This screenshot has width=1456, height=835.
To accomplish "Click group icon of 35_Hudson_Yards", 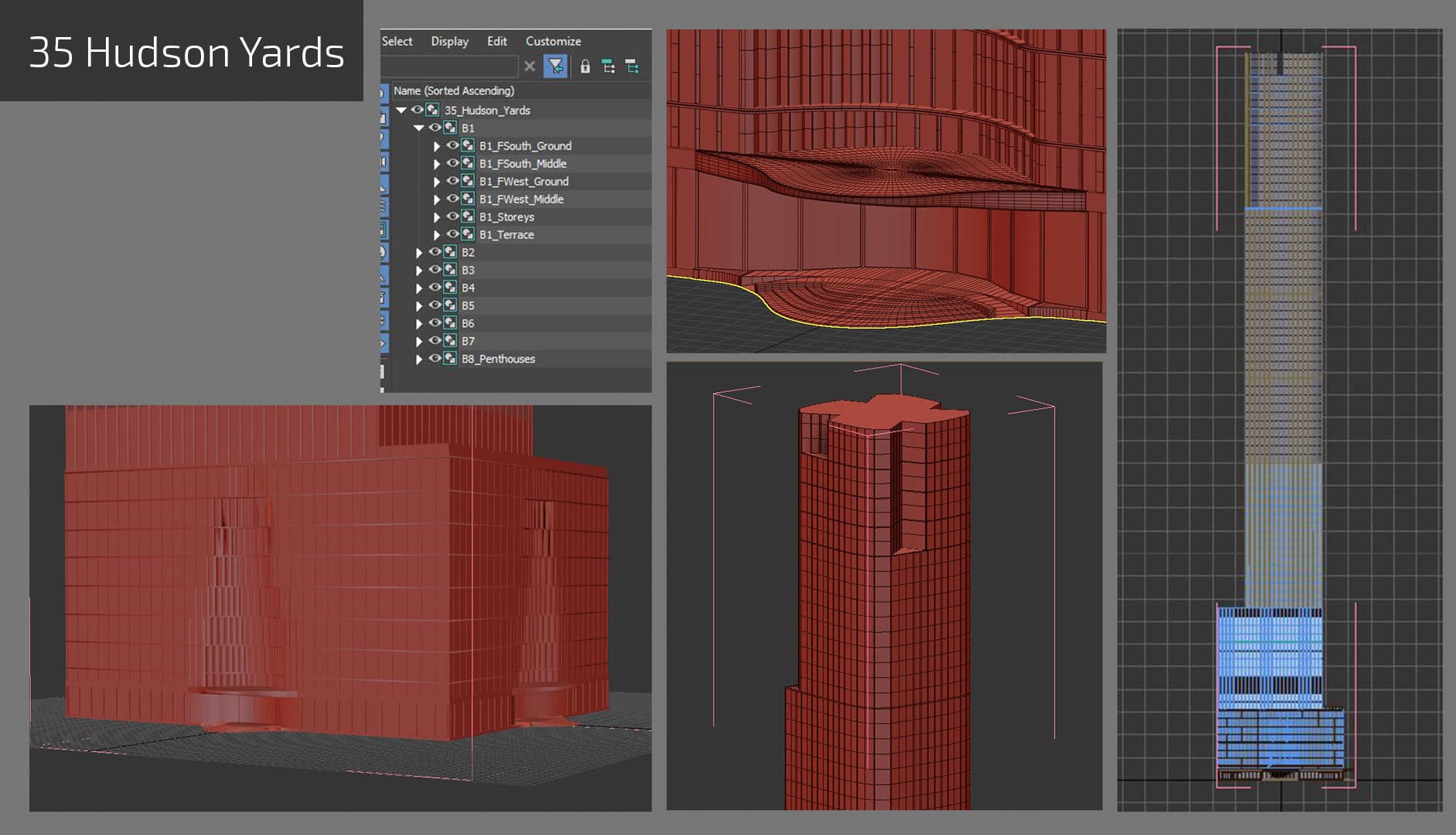I will tap(433, 110).
